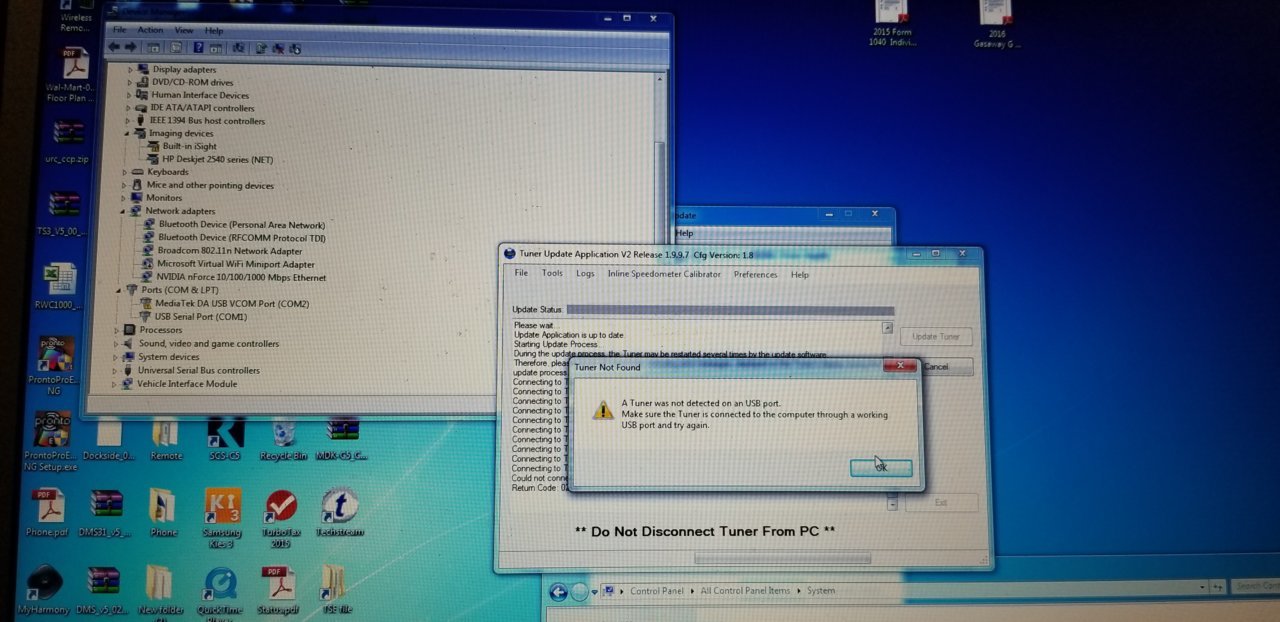Collapse the Imaging devices node

[x=127, y=133]
